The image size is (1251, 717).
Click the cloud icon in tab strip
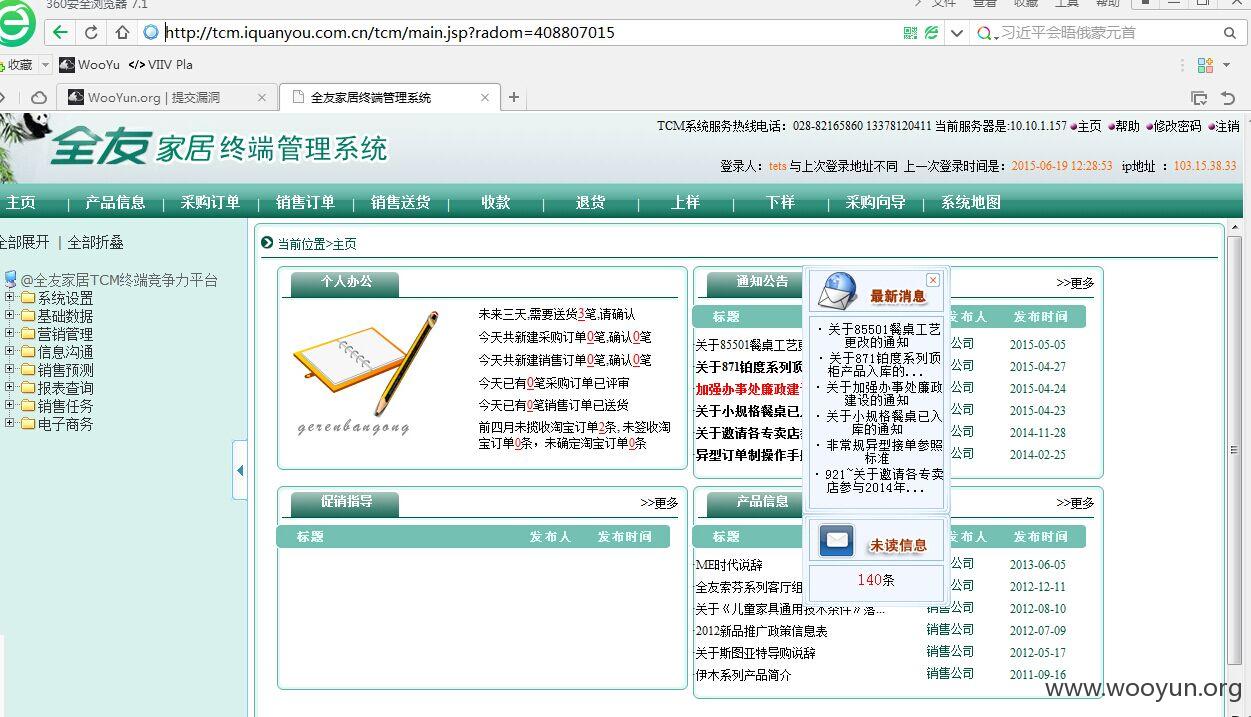[39, 98]
